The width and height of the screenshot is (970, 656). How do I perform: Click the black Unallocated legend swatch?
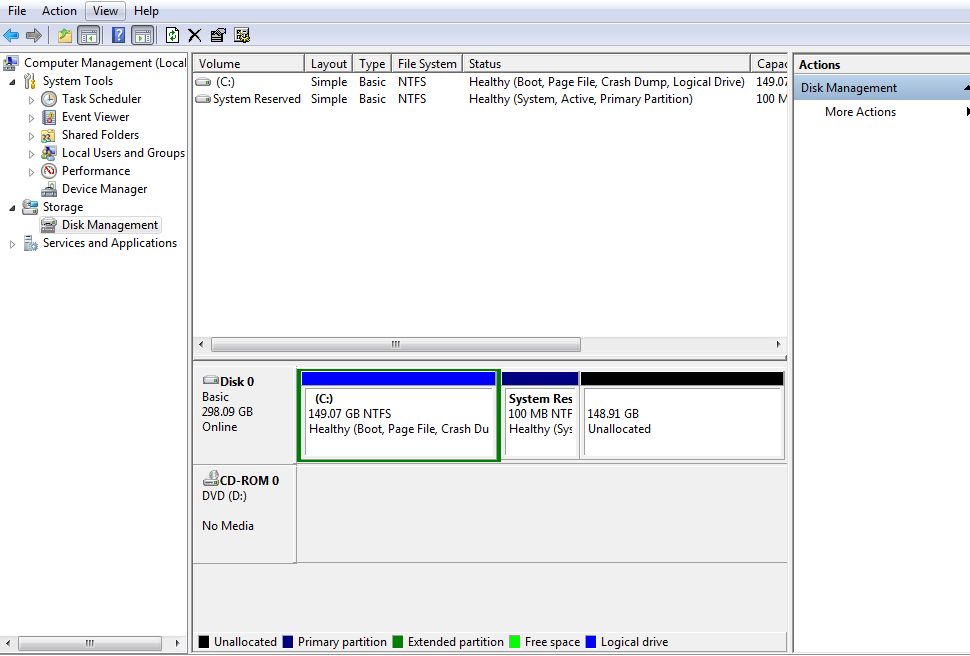click(204, 642)
